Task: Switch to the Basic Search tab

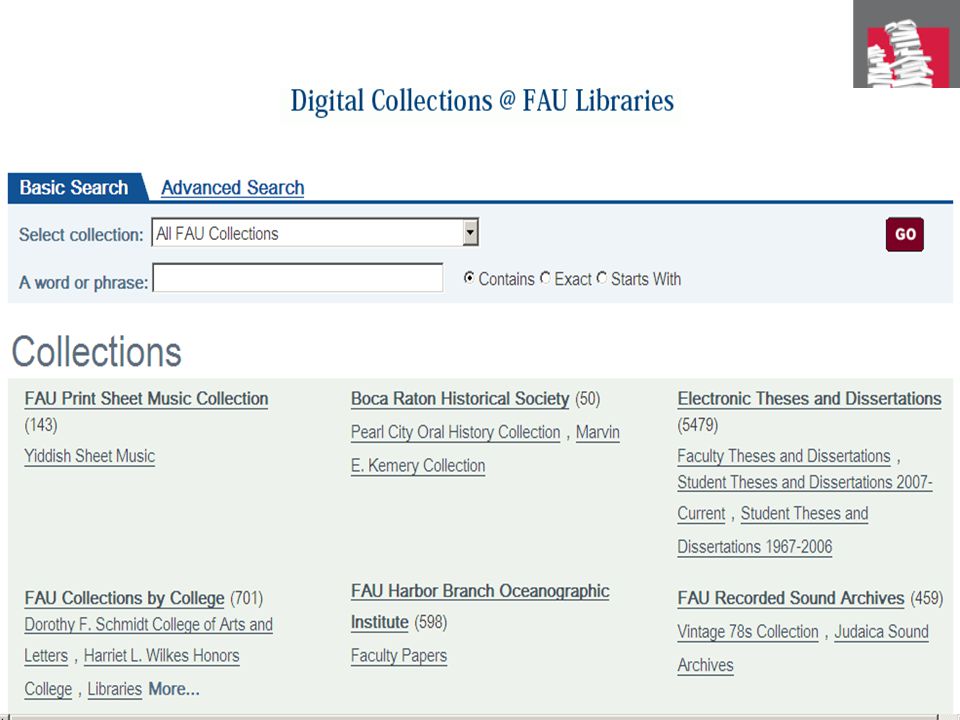Action: click(x=74, y=187)
